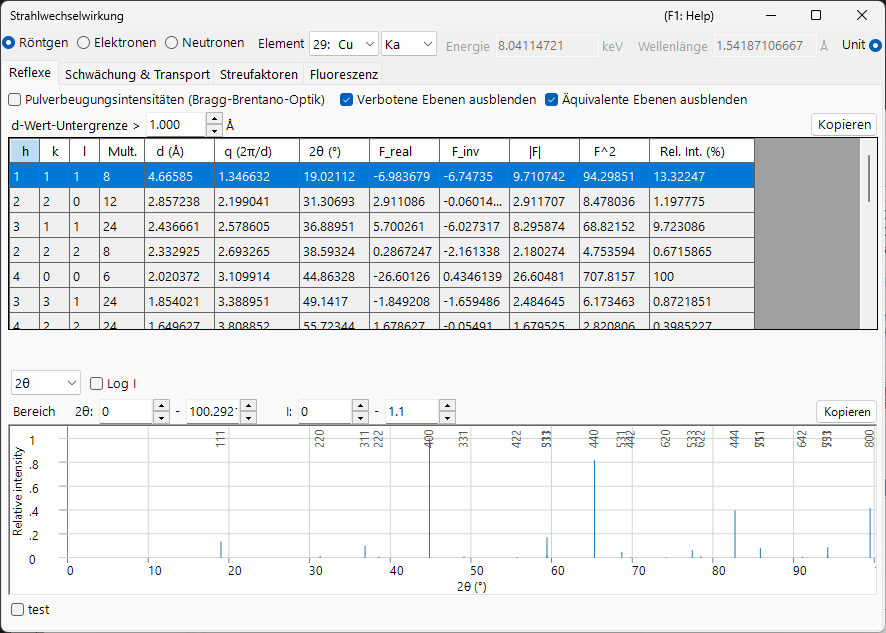Click the Wellenlänge field 1.54187106667
This screenshot has height=633, width=886.
765,46
